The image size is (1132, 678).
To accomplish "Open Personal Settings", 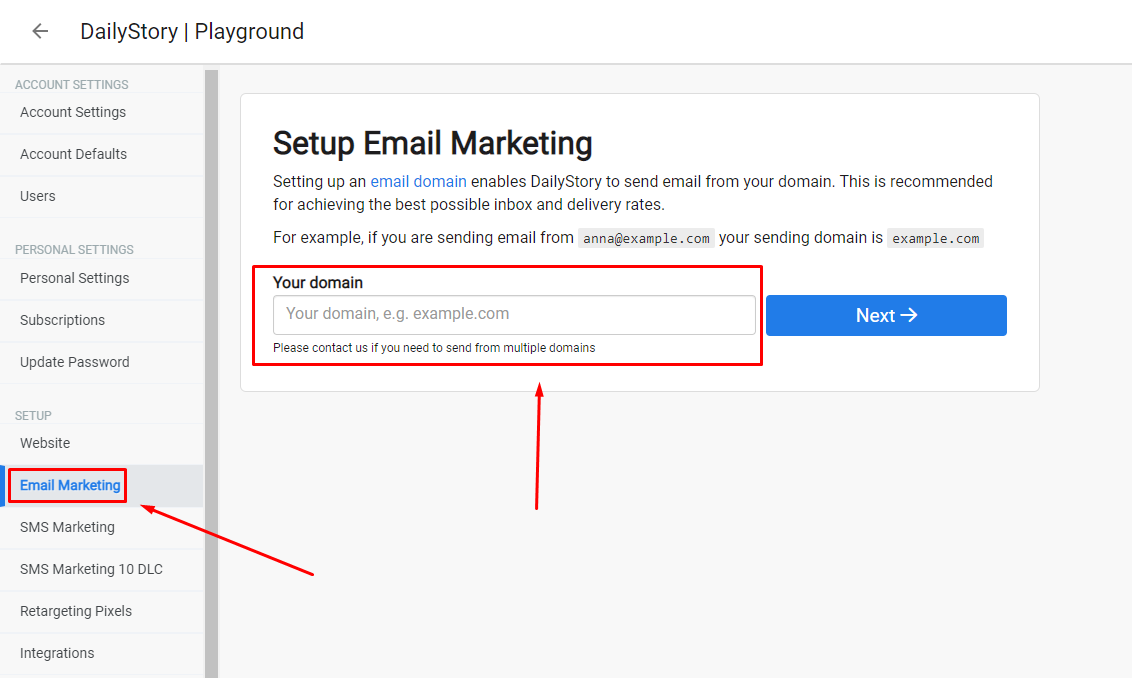I will point(102,279).
